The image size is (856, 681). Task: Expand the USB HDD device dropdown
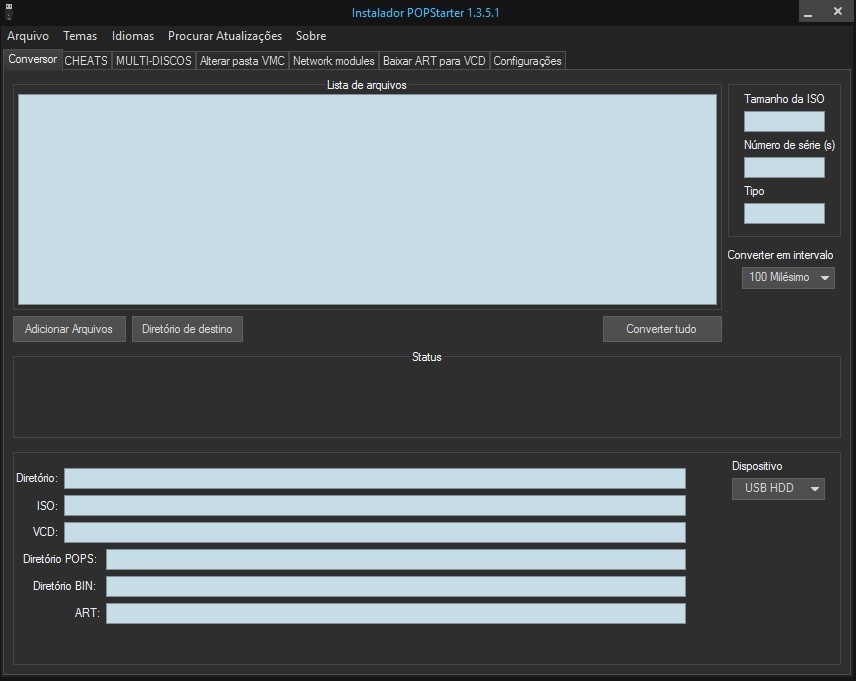coord(778,488)
